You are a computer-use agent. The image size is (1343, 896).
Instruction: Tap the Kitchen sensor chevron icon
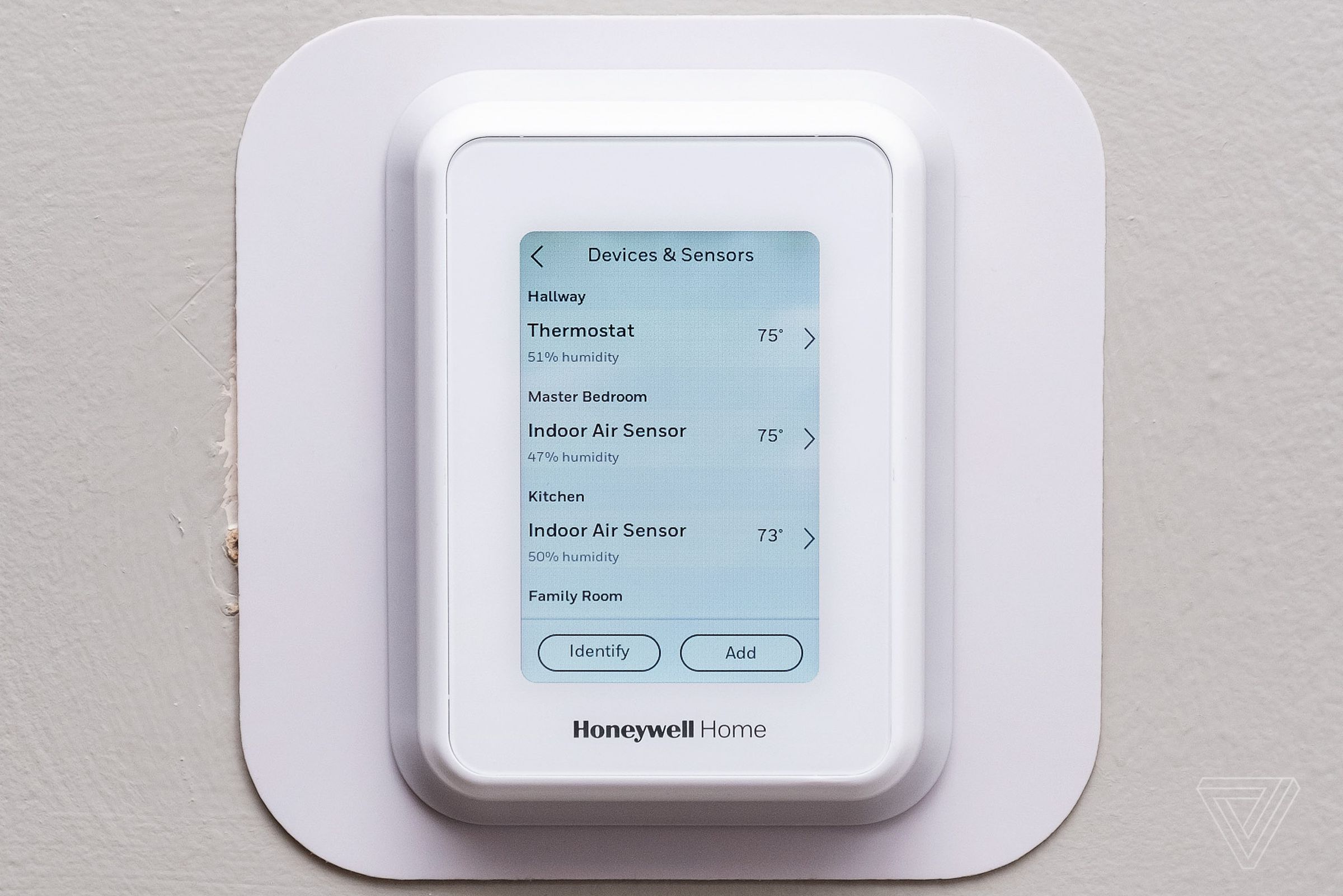[x=812, y=538]
